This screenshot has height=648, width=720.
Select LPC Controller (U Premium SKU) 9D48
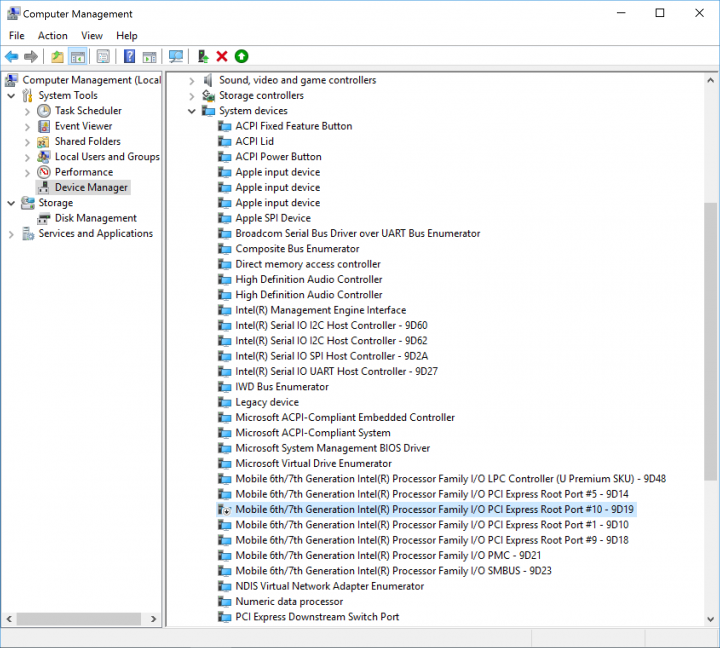point(450,479)
